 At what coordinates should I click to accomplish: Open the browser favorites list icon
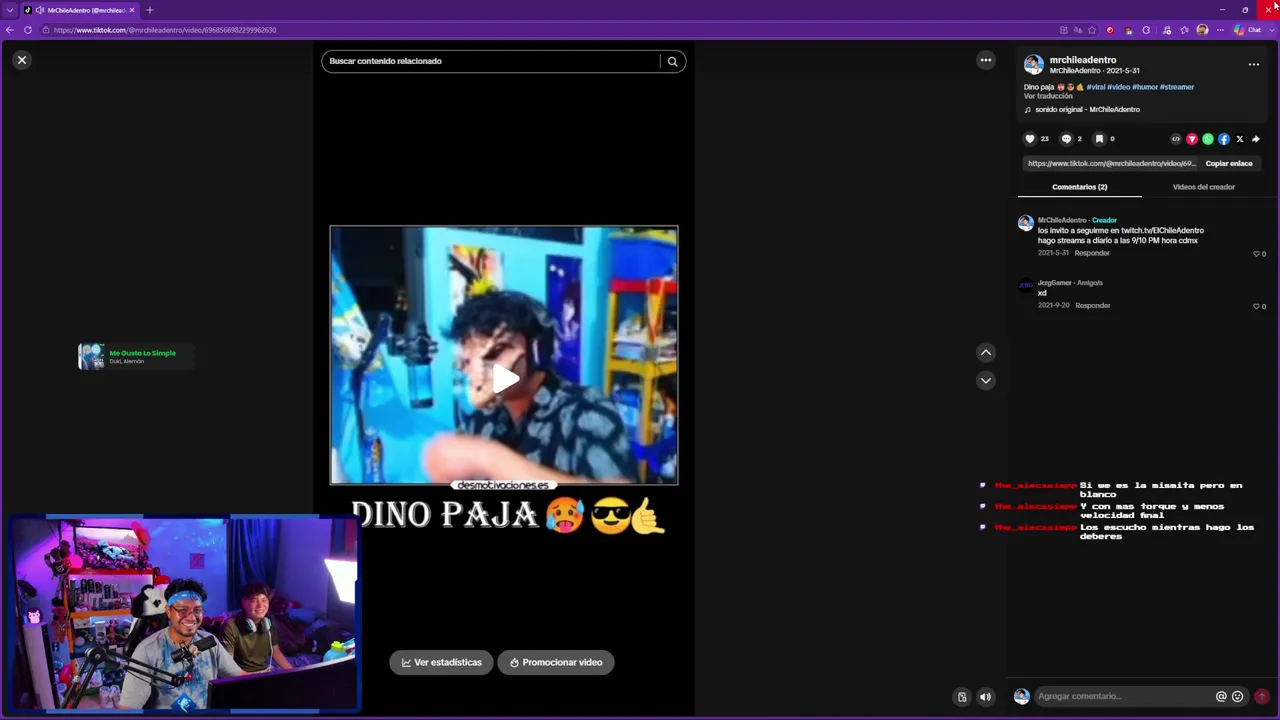coord(1184,30)
